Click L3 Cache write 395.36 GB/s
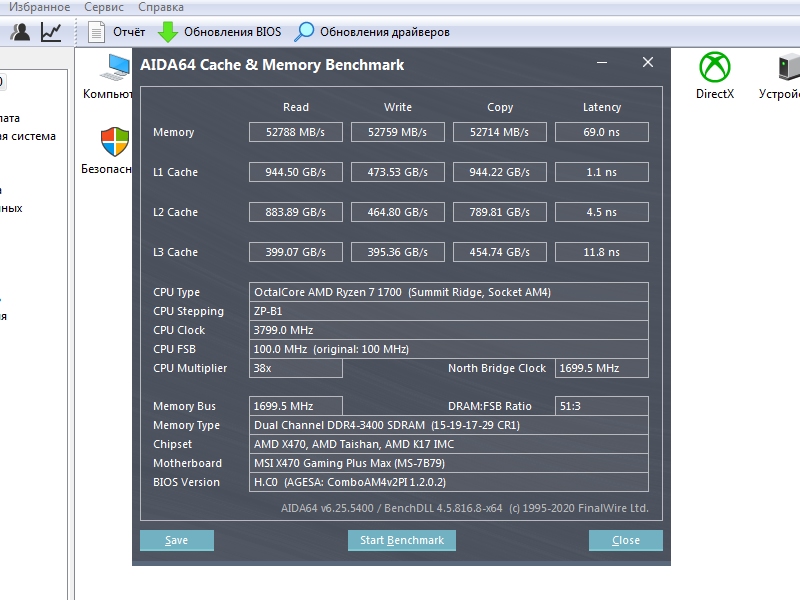Screen dimensions: 800x600 pyautogui.click(x=398, y=252)
